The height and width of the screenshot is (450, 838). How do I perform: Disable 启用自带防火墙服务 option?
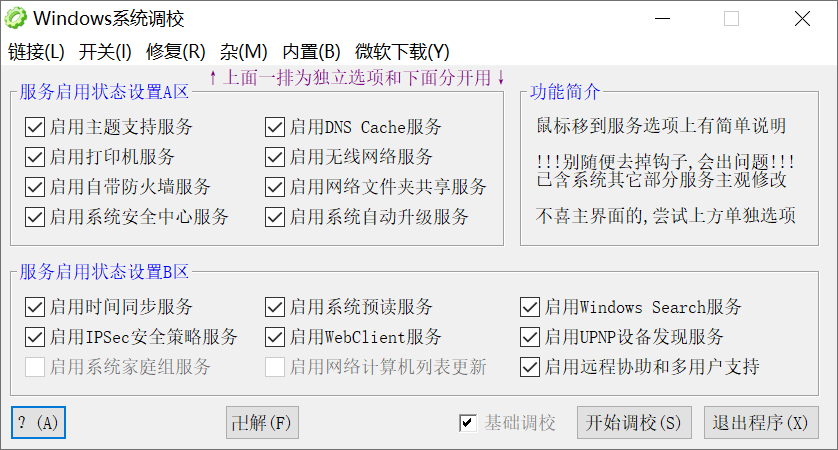click(35, 187)
